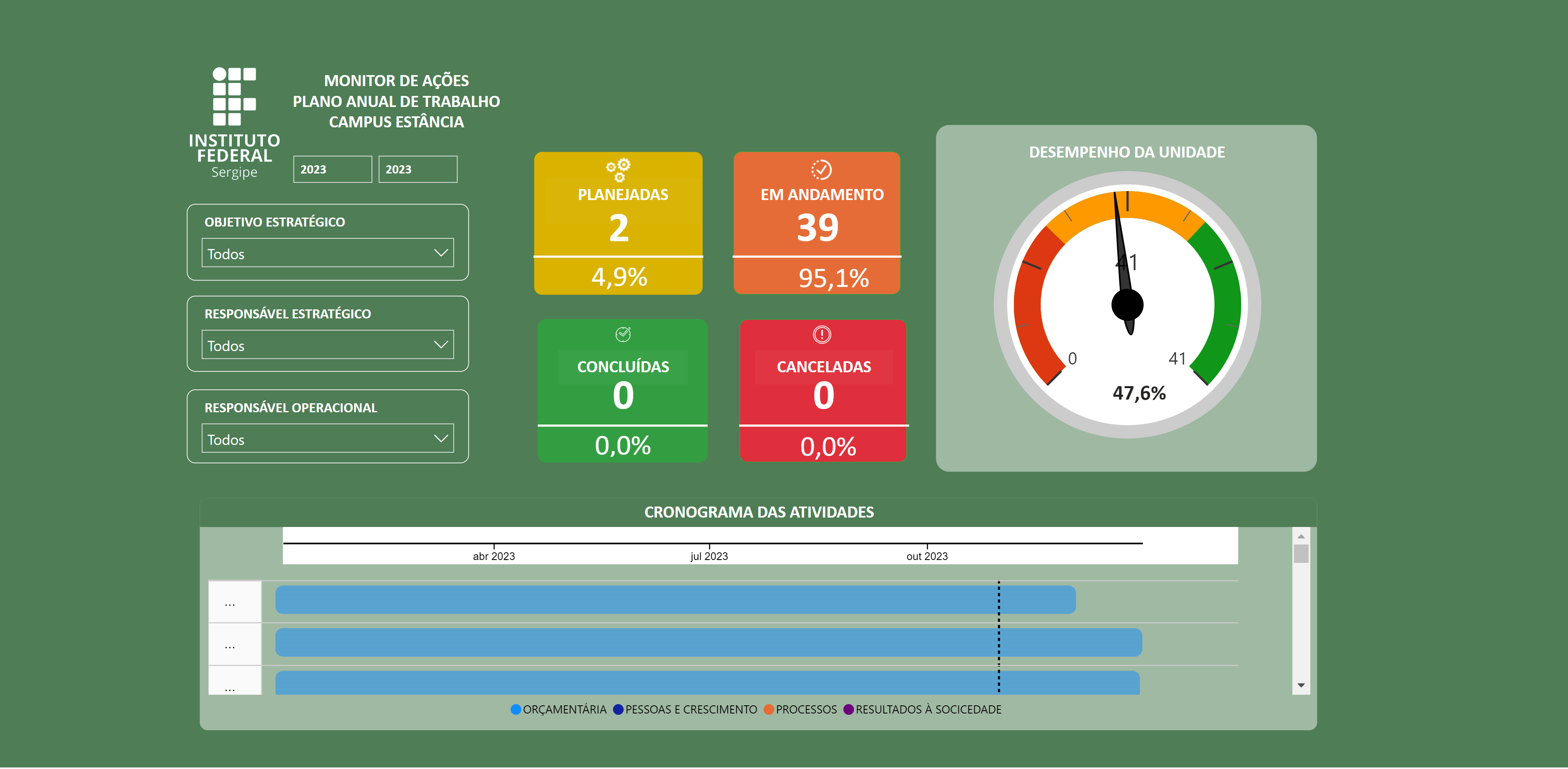Screen dimensions: 1568x769
Task: Expand the Responsável Estratégico dropdown
Action: tap(327, 344)
